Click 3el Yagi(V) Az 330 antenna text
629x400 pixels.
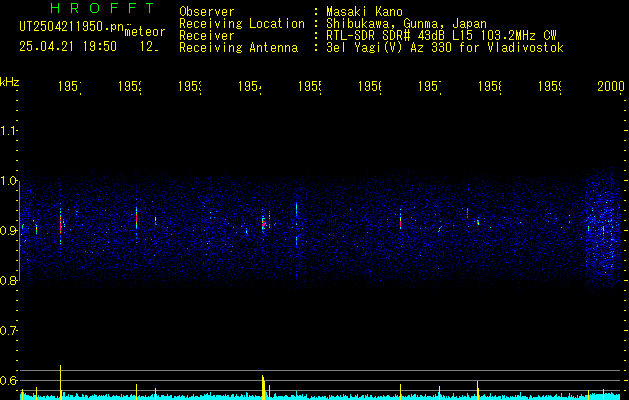click(445, 48)
